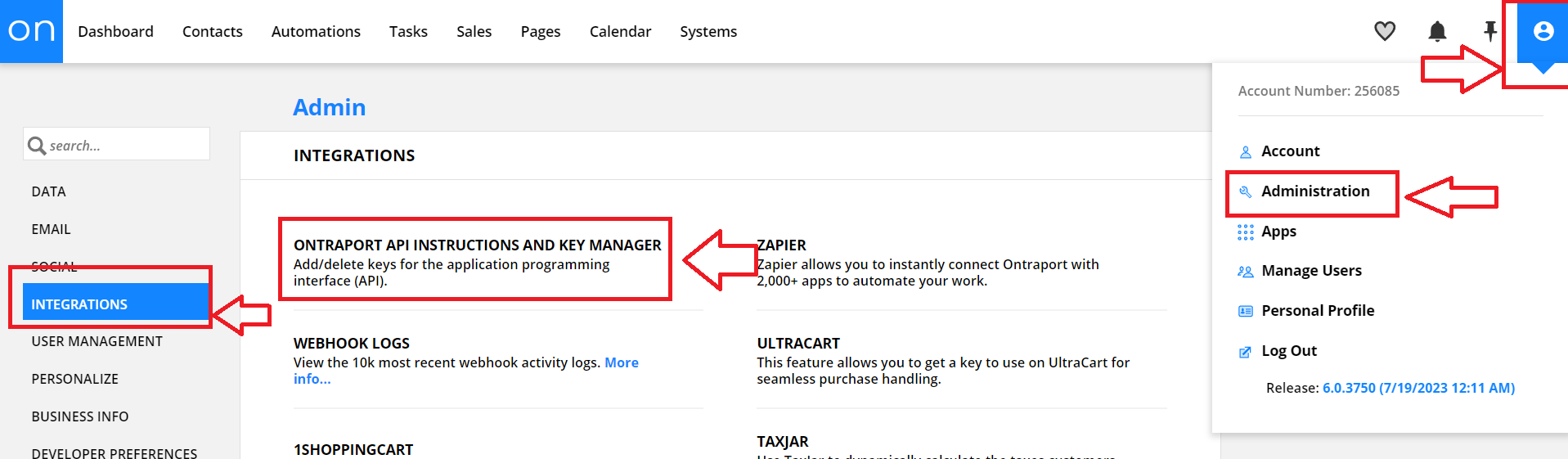This screenshot has width=1568, height=459.
Task: Open the Automations menu
Action: tap(316, 31)
